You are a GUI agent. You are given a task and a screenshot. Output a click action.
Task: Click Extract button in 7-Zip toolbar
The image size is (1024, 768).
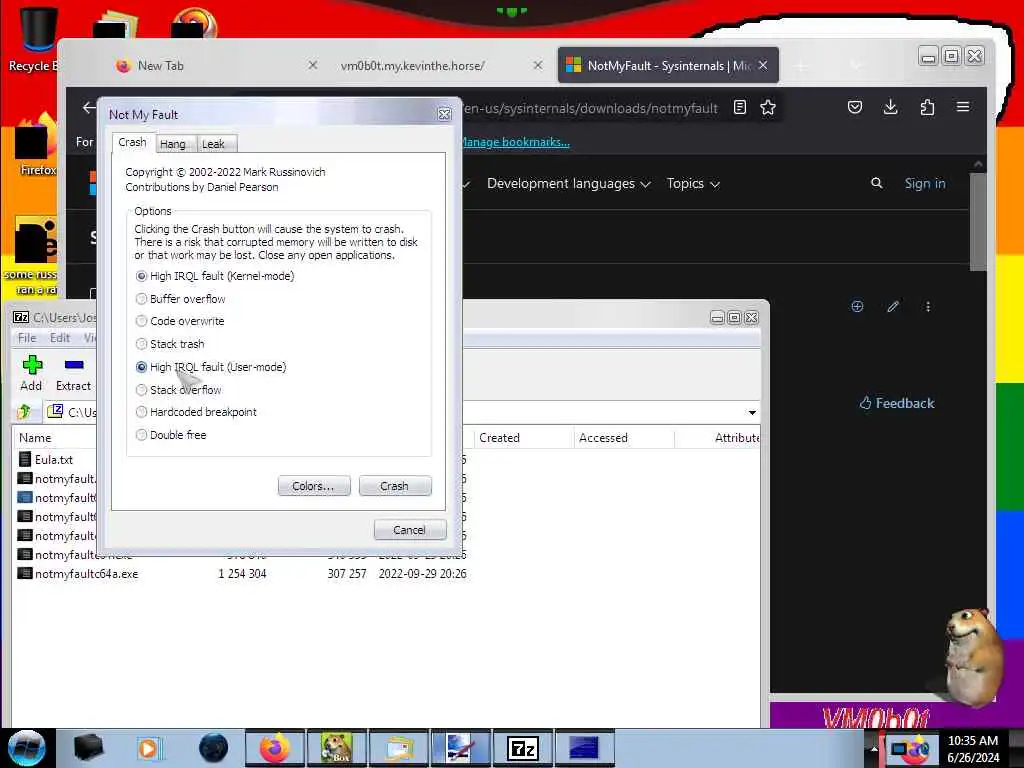pos(74,373)
